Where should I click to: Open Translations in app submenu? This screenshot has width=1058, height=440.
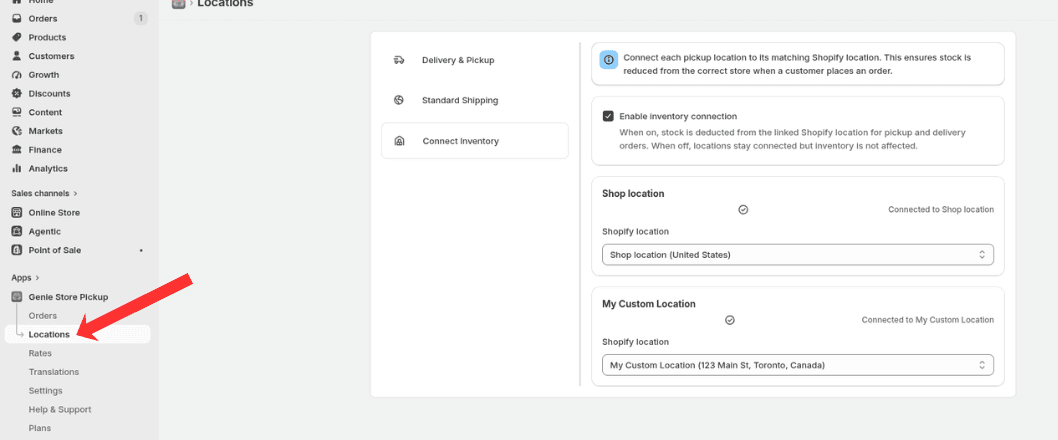[54, 372]
